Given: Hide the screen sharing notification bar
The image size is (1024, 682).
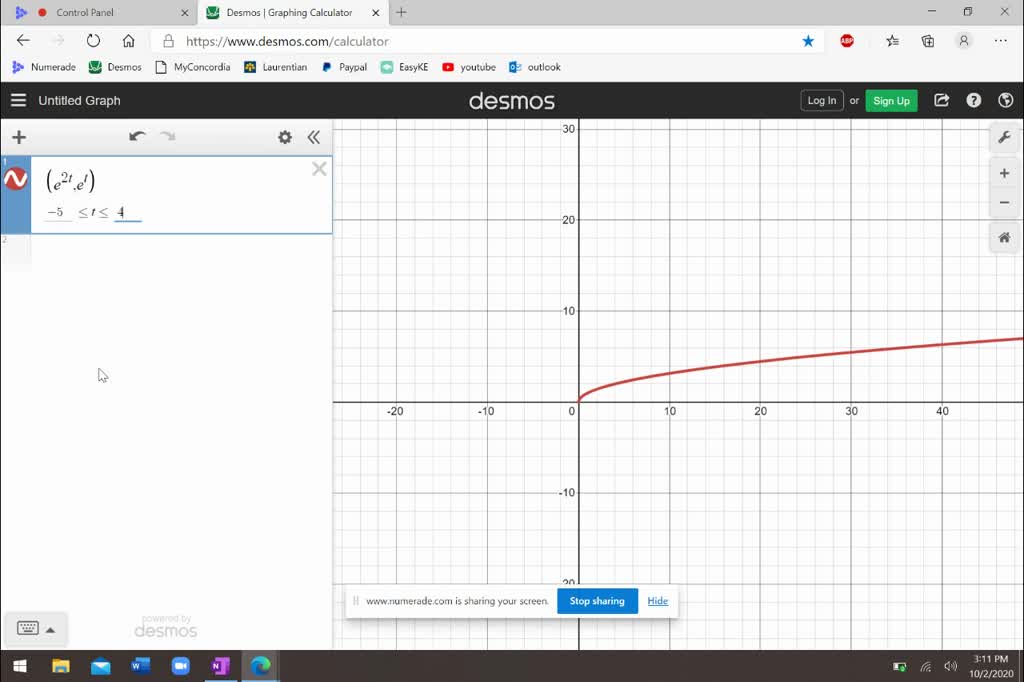Looking at the screenshot, I should [658, 601].
